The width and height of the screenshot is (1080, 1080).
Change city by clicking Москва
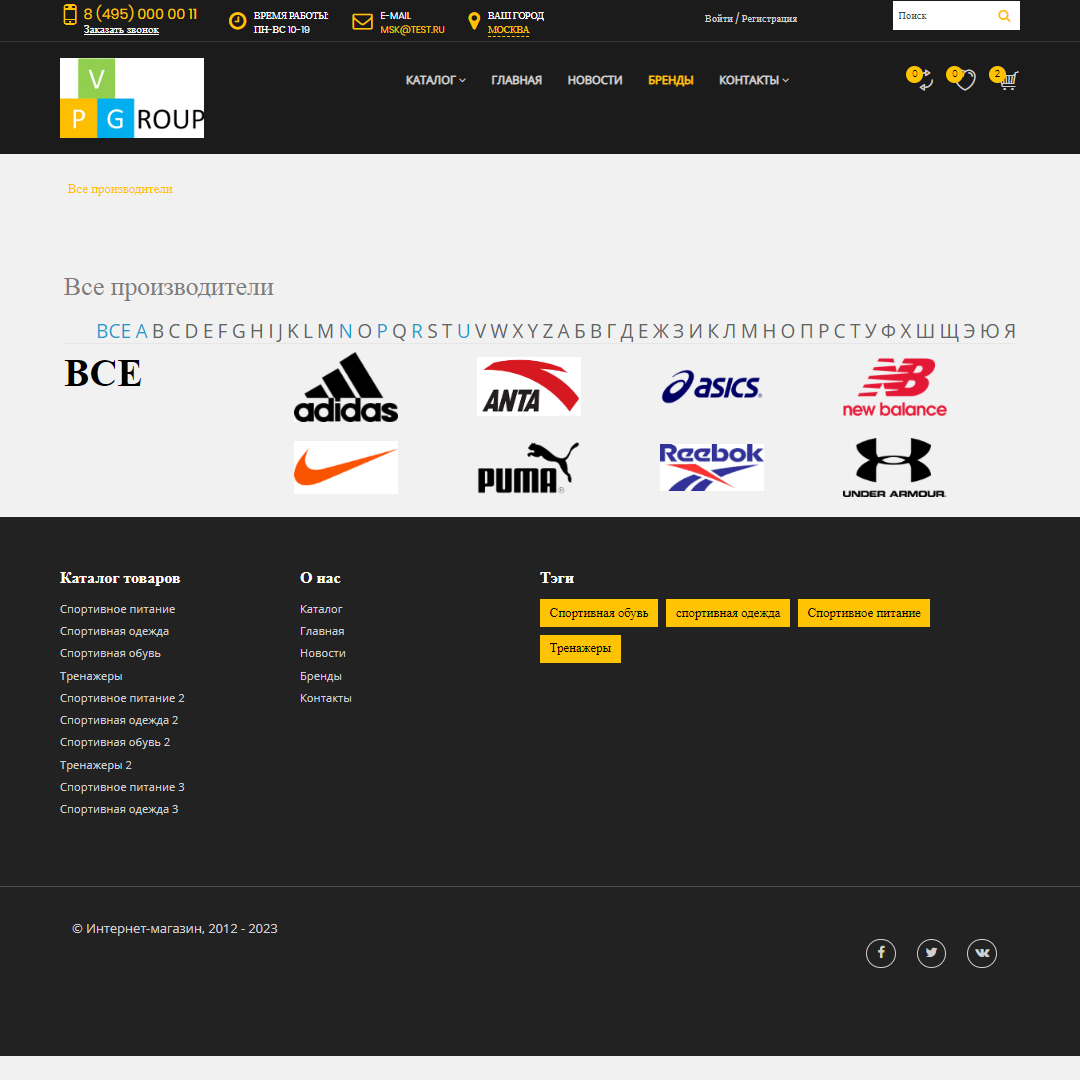(508, 30)
